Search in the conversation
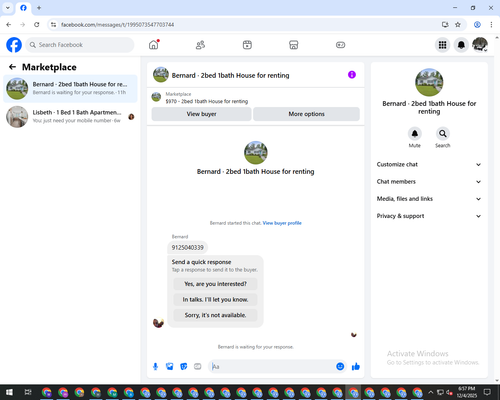500x400 pixels. (443, 134)
